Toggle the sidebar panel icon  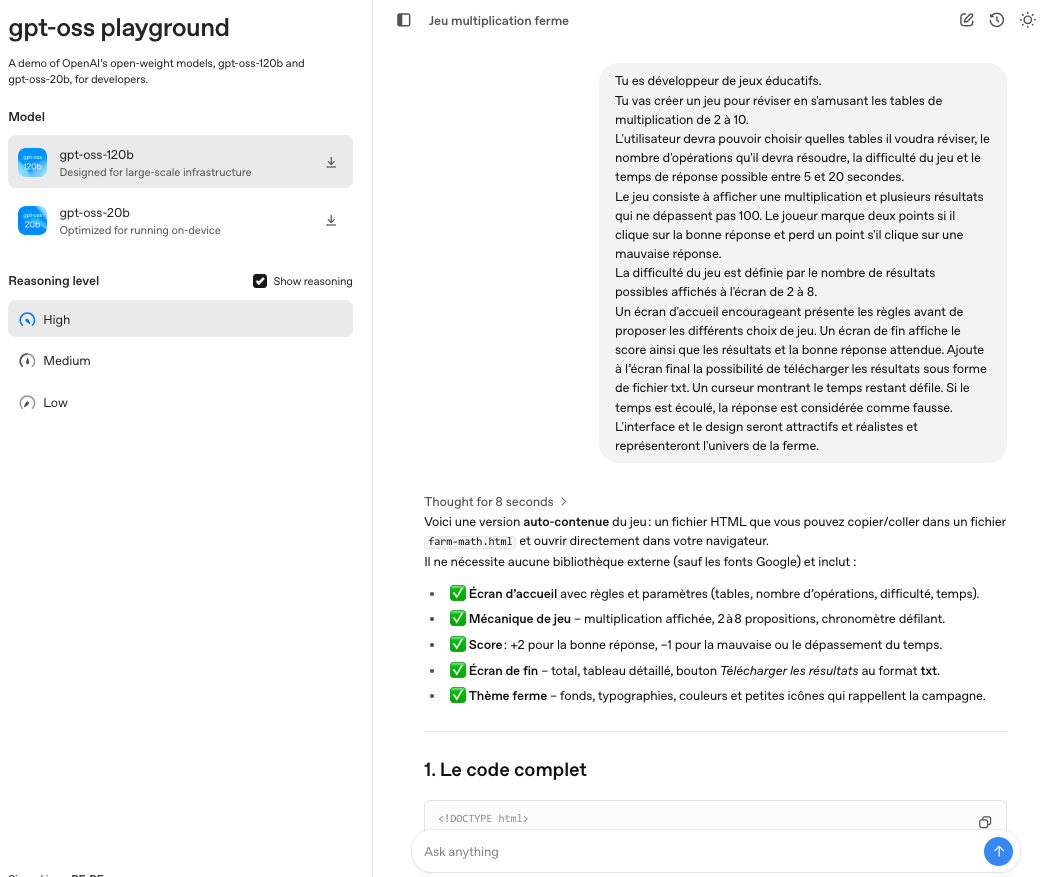[404, 20]
